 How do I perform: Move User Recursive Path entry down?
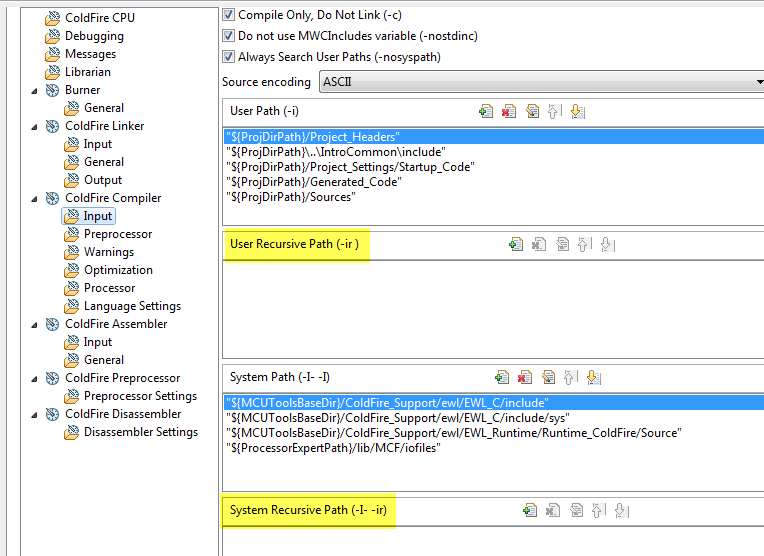tap(608, 244)
